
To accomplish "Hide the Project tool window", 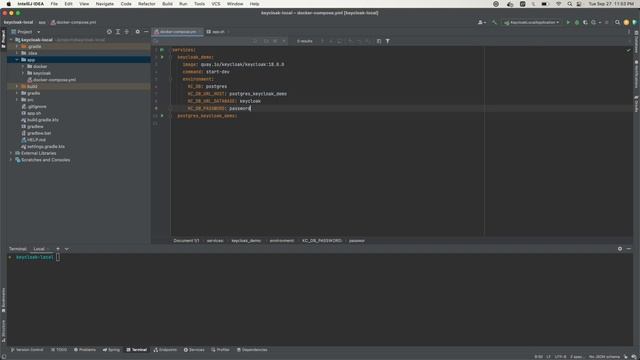I will tap(146, 31).
